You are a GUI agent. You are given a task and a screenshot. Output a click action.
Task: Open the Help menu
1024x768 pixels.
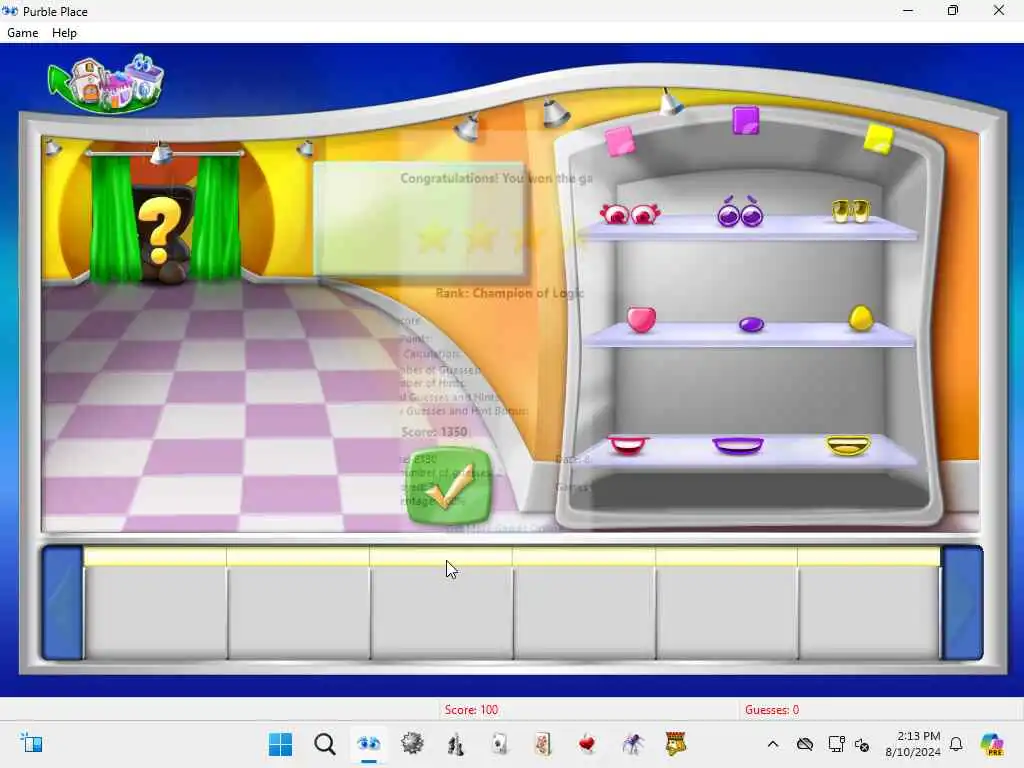64,33
